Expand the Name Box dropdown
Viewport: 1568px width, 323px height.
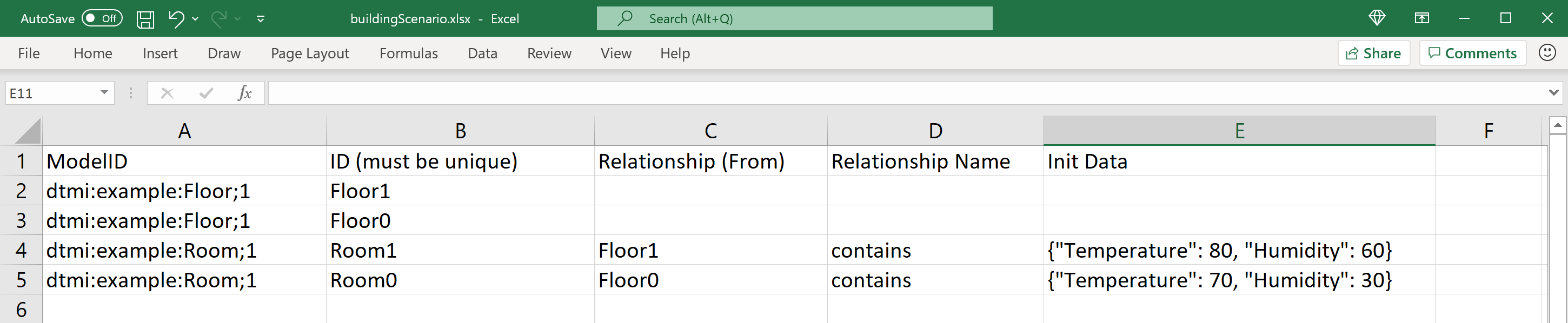pyautogui.click(x=104, y=93)
